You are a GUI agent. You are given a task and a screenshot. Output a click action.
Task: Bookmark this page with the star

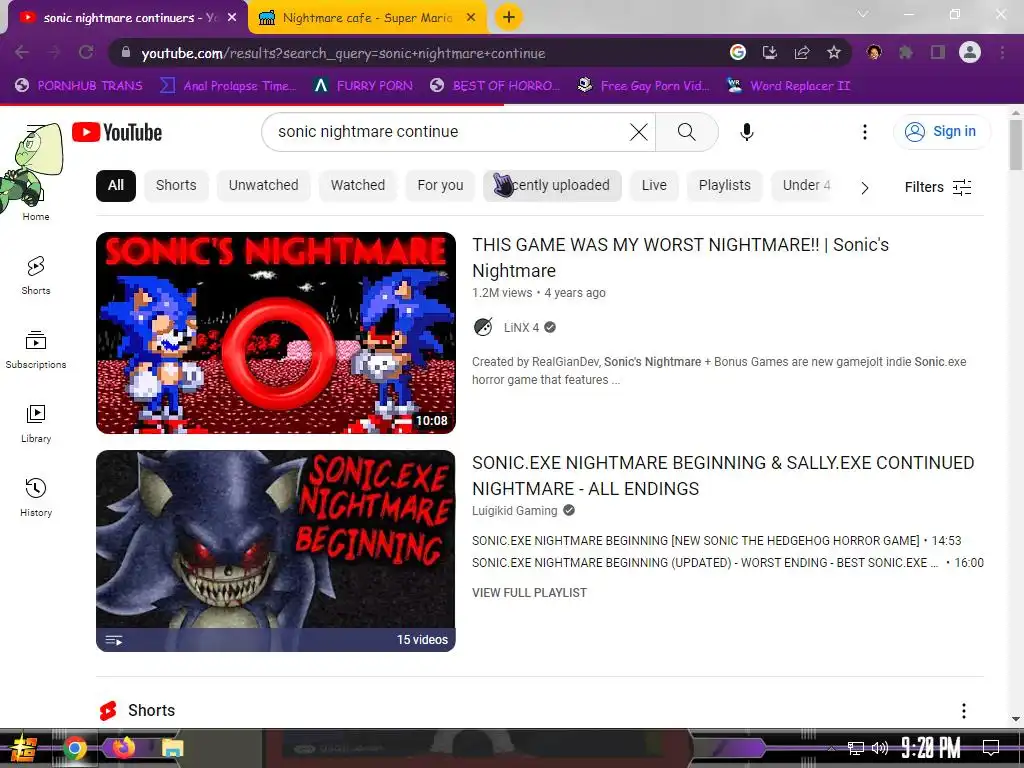(834, 52)
